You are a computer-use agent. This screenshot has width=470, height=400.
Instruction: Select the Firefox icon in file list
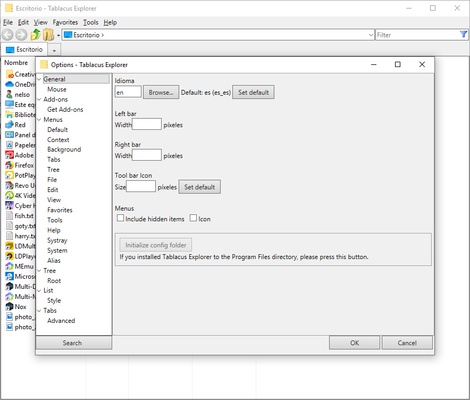[9, 165]
